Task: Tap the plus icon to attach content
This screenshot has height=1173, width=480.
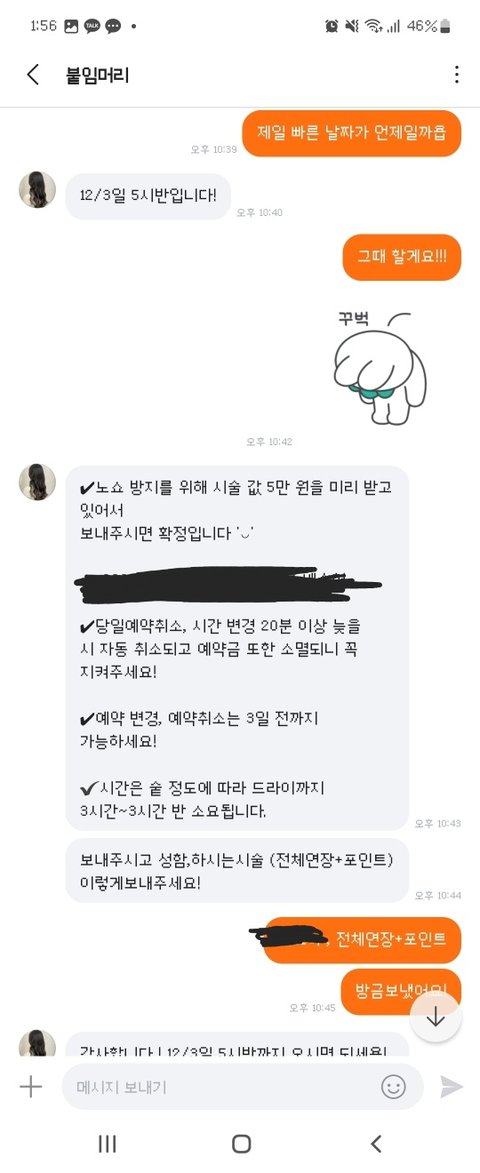Action: [31, 1086]
